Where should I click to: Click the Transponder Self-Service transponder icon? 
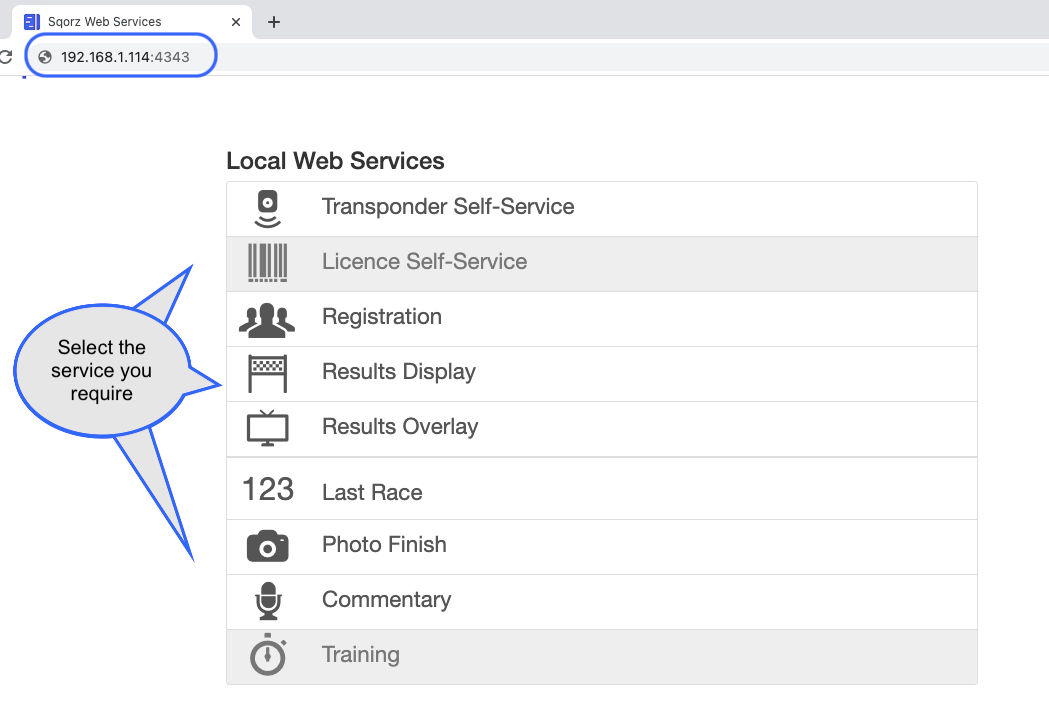(x=268, y=209)
